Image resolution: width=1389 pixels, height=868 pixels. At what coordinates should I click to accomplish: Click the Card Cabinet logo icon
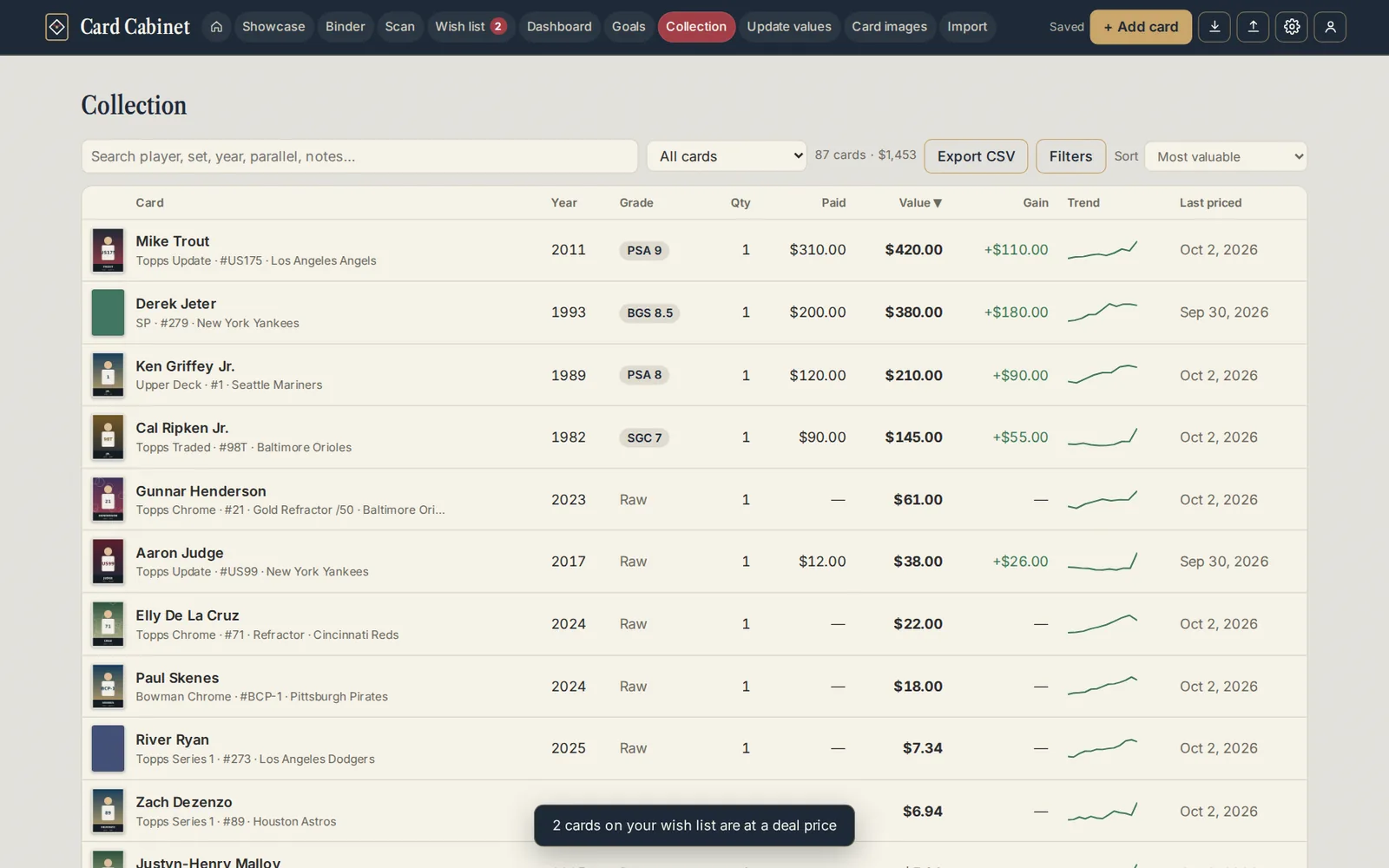coord(56,27)
